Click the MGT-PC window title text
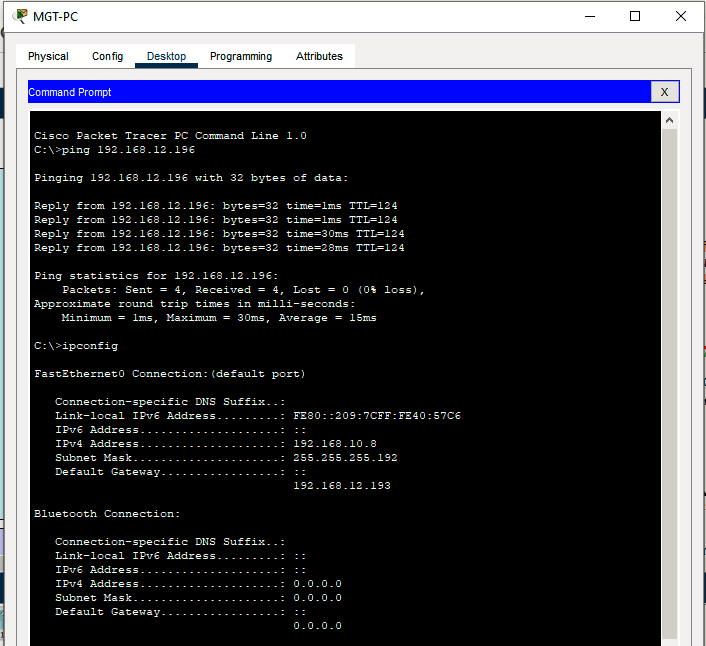Viewport: 706px width, 646px height. tap(55, 17)
